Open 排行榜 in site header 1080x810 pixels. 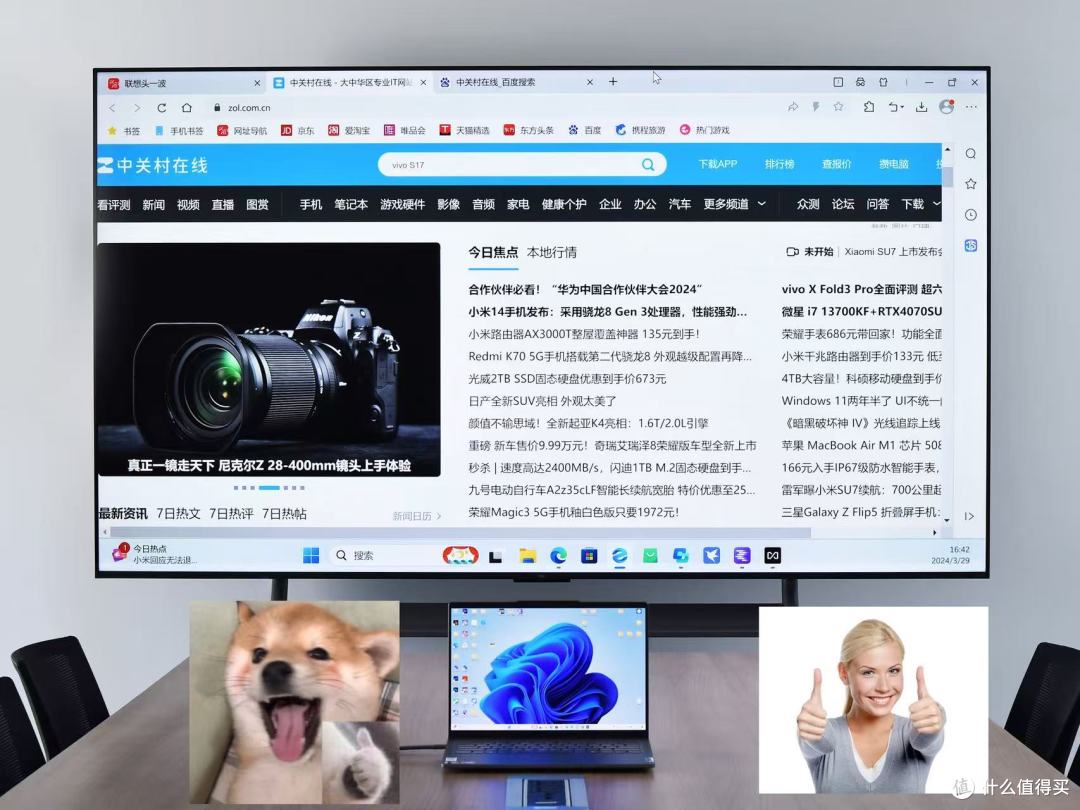tap(780, 164)
